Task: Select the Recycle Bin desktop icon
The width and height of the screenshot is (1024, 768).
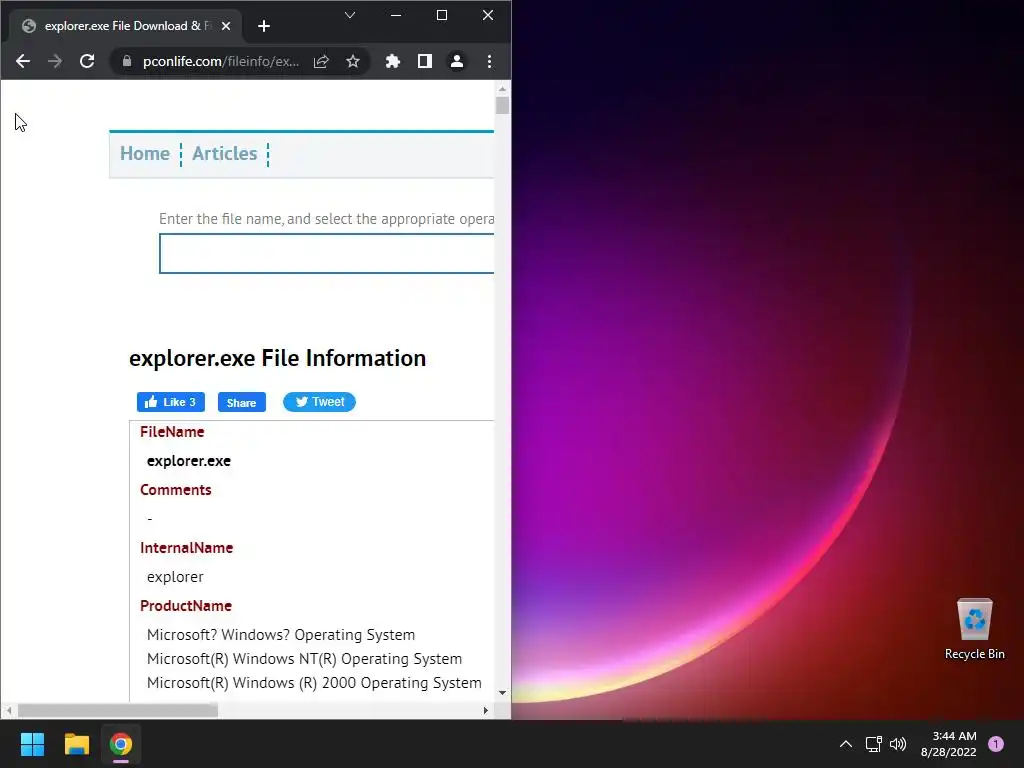Action: pos(974,630)
